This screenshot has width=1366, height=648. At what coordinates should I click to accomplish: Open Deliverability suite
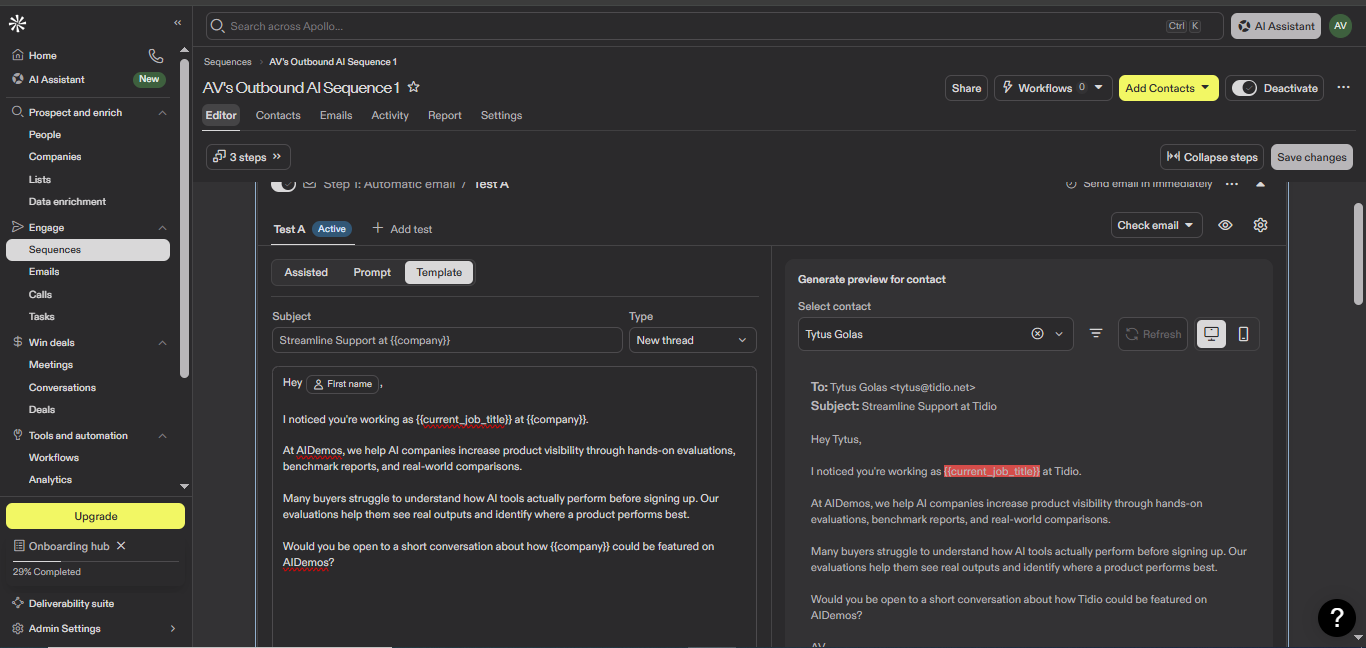pos(71,603)
